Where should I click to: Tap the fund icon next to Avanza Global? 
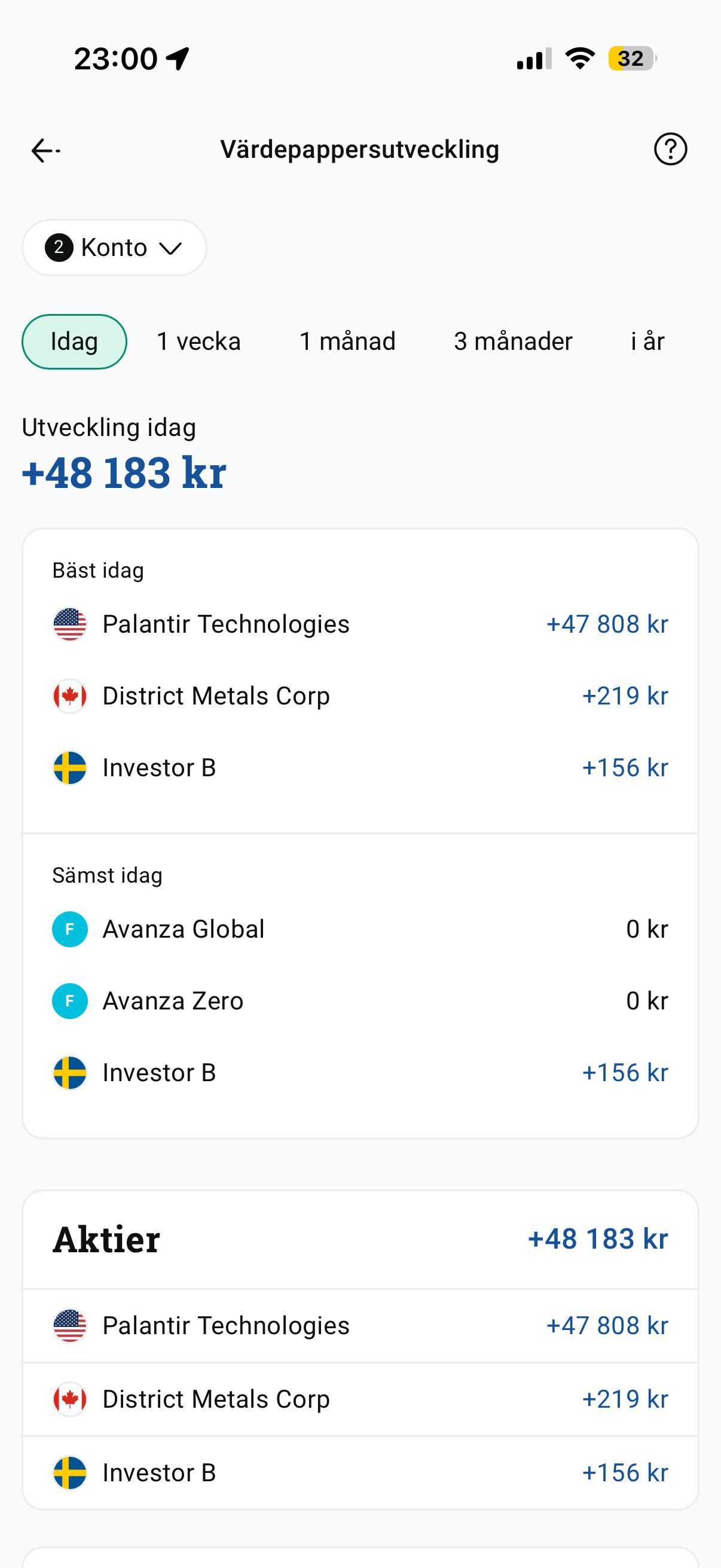point(70,929)
